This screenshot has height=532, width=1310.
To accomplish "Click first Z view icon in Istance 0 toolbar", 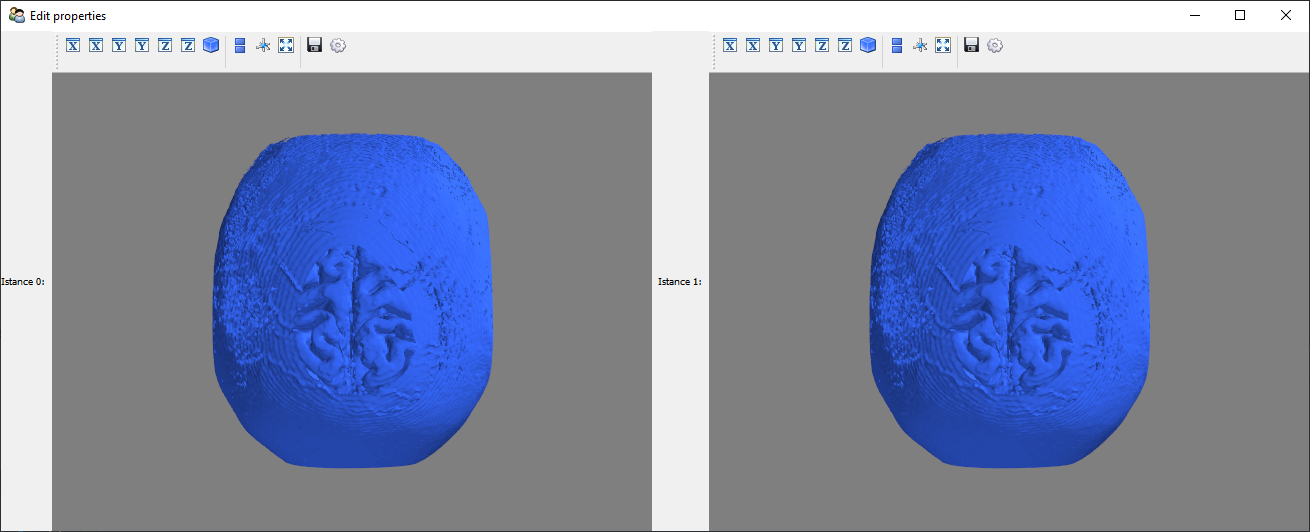I will coord(165,45).
